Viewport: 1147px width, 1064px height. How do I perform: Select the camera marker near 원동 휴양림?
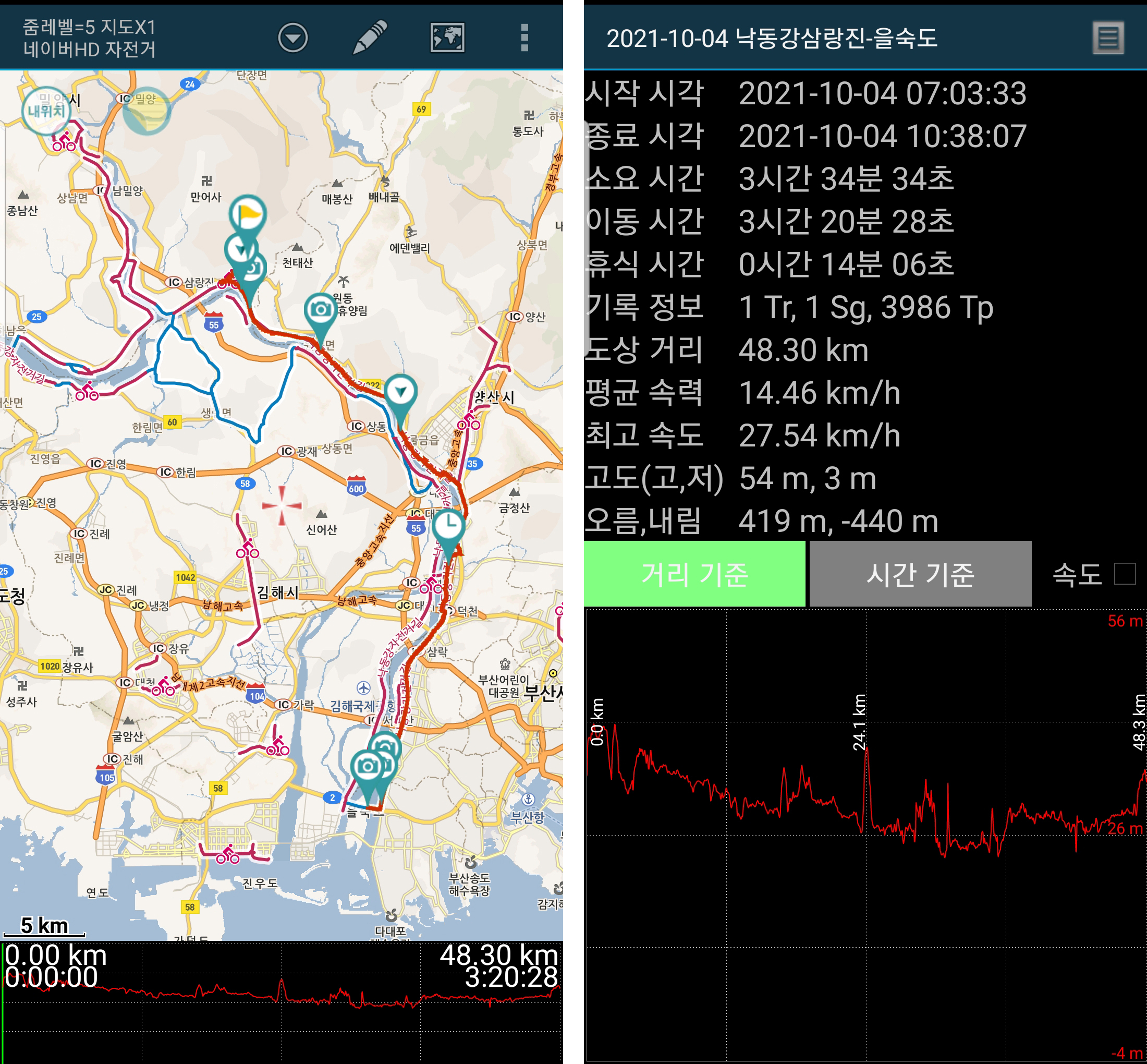[321, 311]
